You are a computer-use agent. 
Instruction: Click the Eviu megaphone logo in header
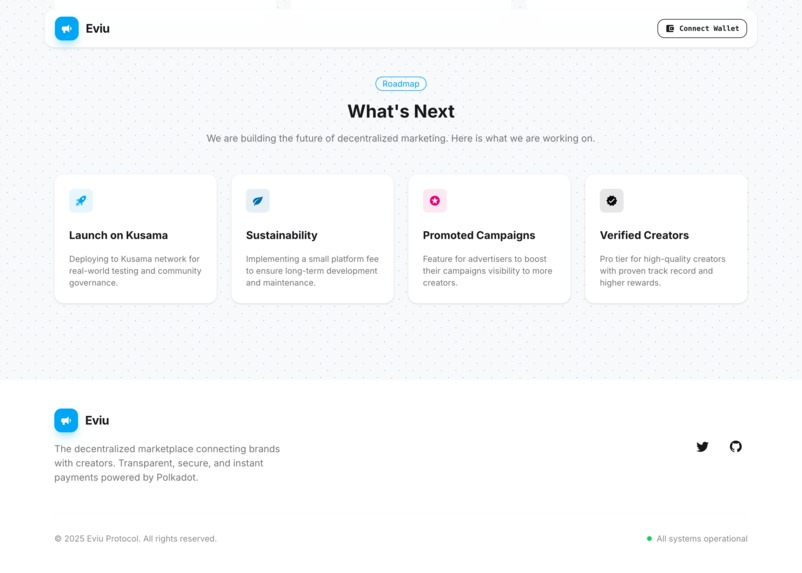pyautogui.click(x=66, y=29)
